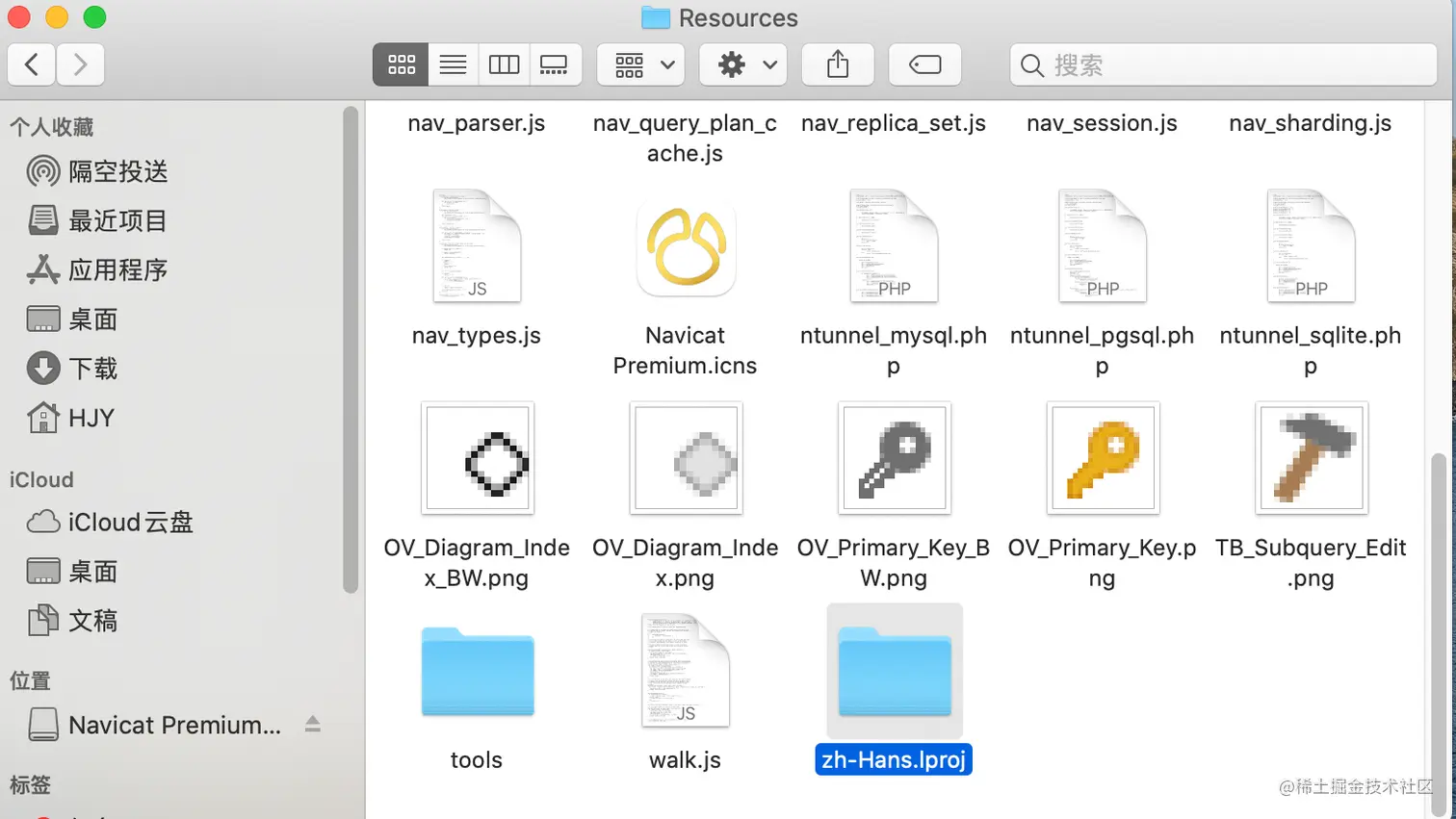
Task: Click the nav_replica_set.js file name
Action: 894,123
